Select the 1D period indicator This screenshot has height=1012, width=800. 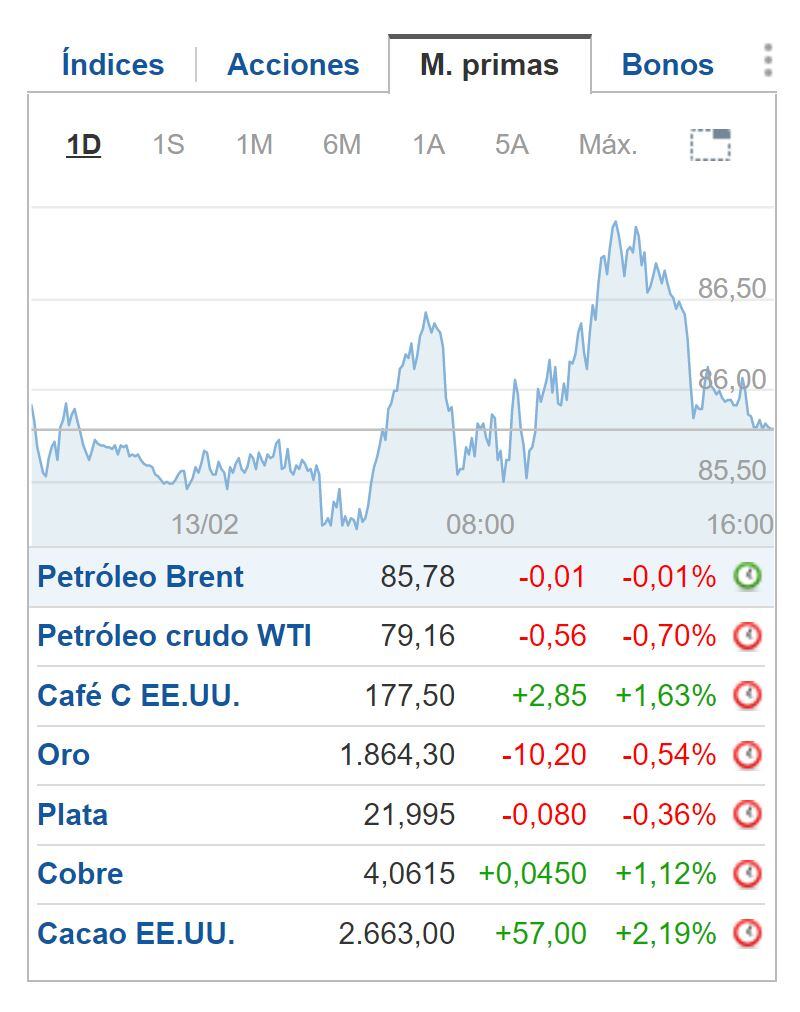[x=82, y=144]
